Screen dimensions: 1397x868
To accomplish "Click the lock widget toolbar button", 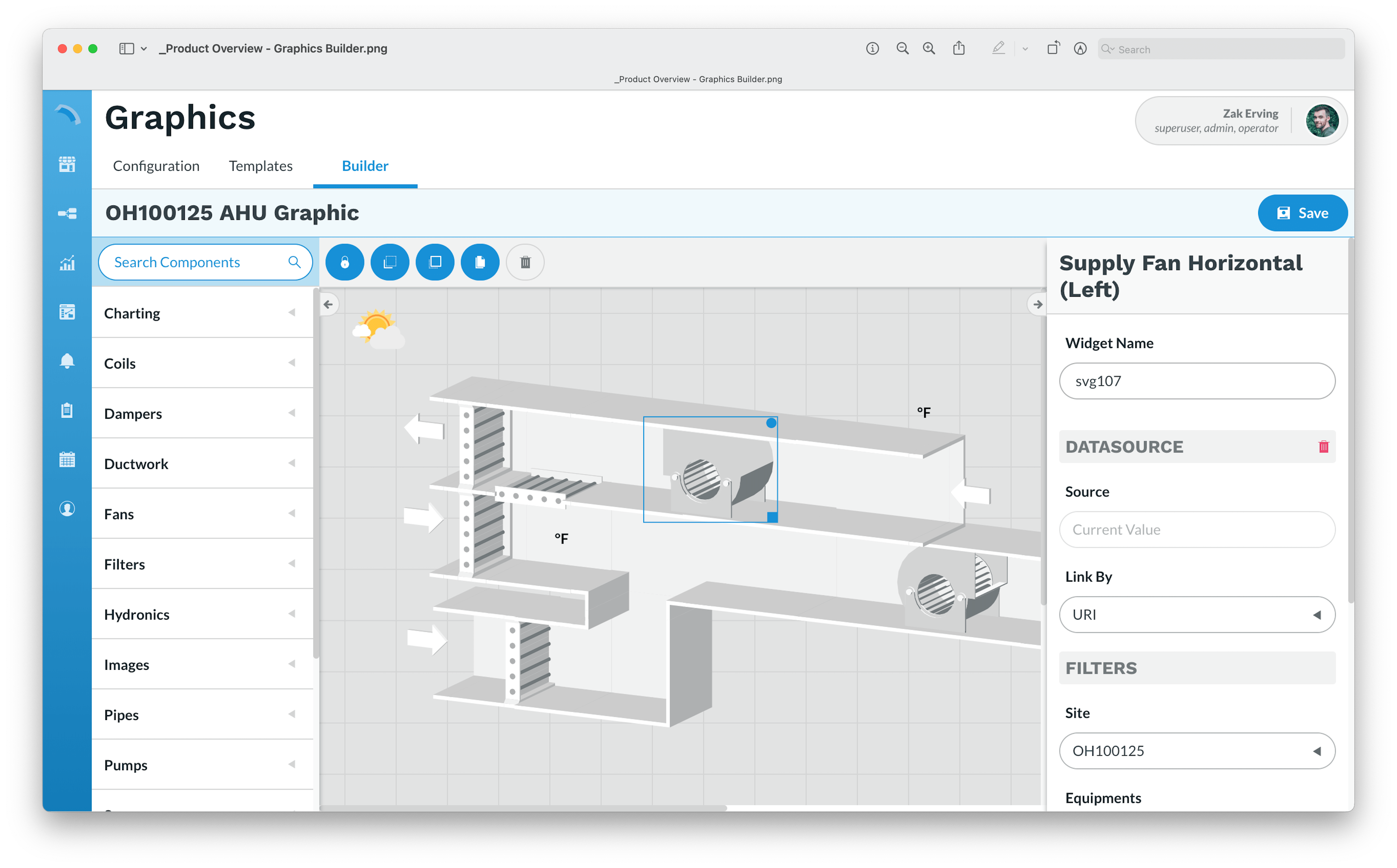I will (345, 262).
